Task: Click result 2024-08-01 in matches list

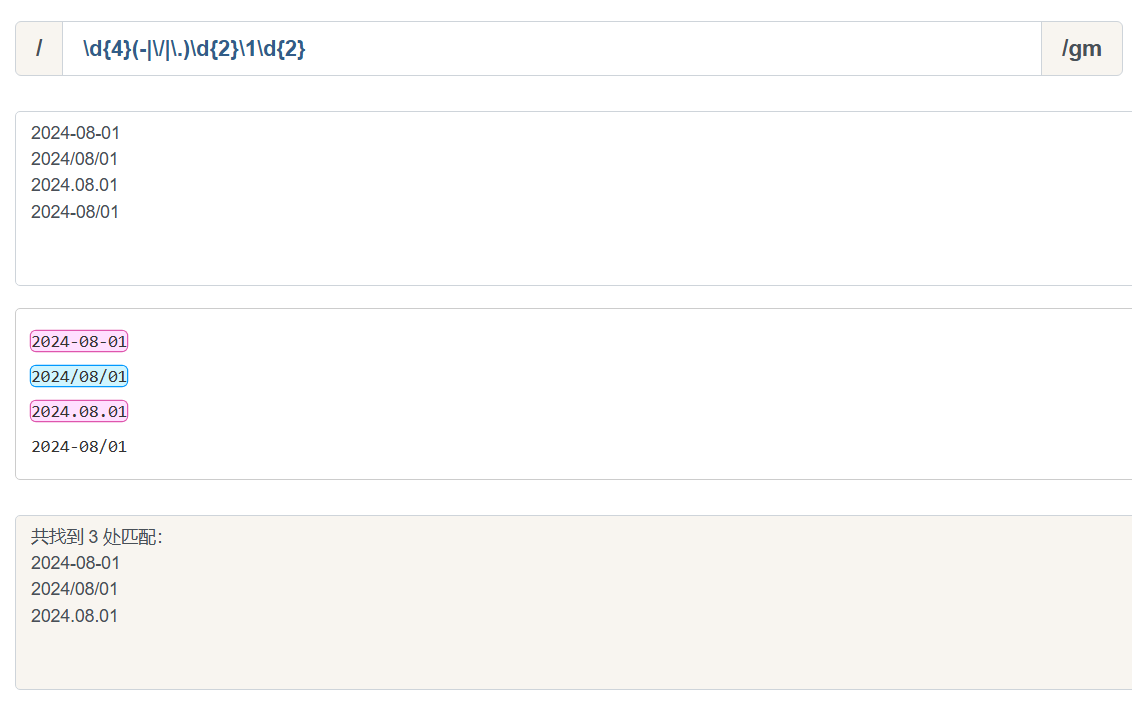Action: pyautogui.click(x=75, y=563)
